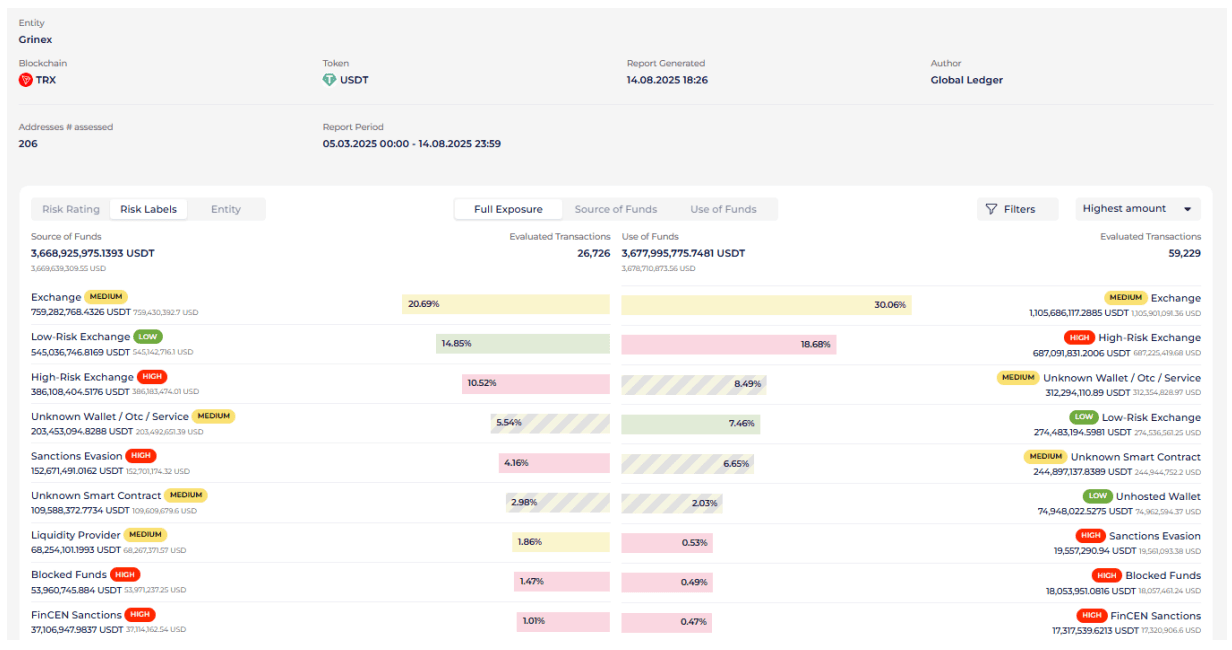Click the 20.69% Exchange source bar
Image resolution: width=1232 pixels, height=650 pixels.
pos(506,304)
